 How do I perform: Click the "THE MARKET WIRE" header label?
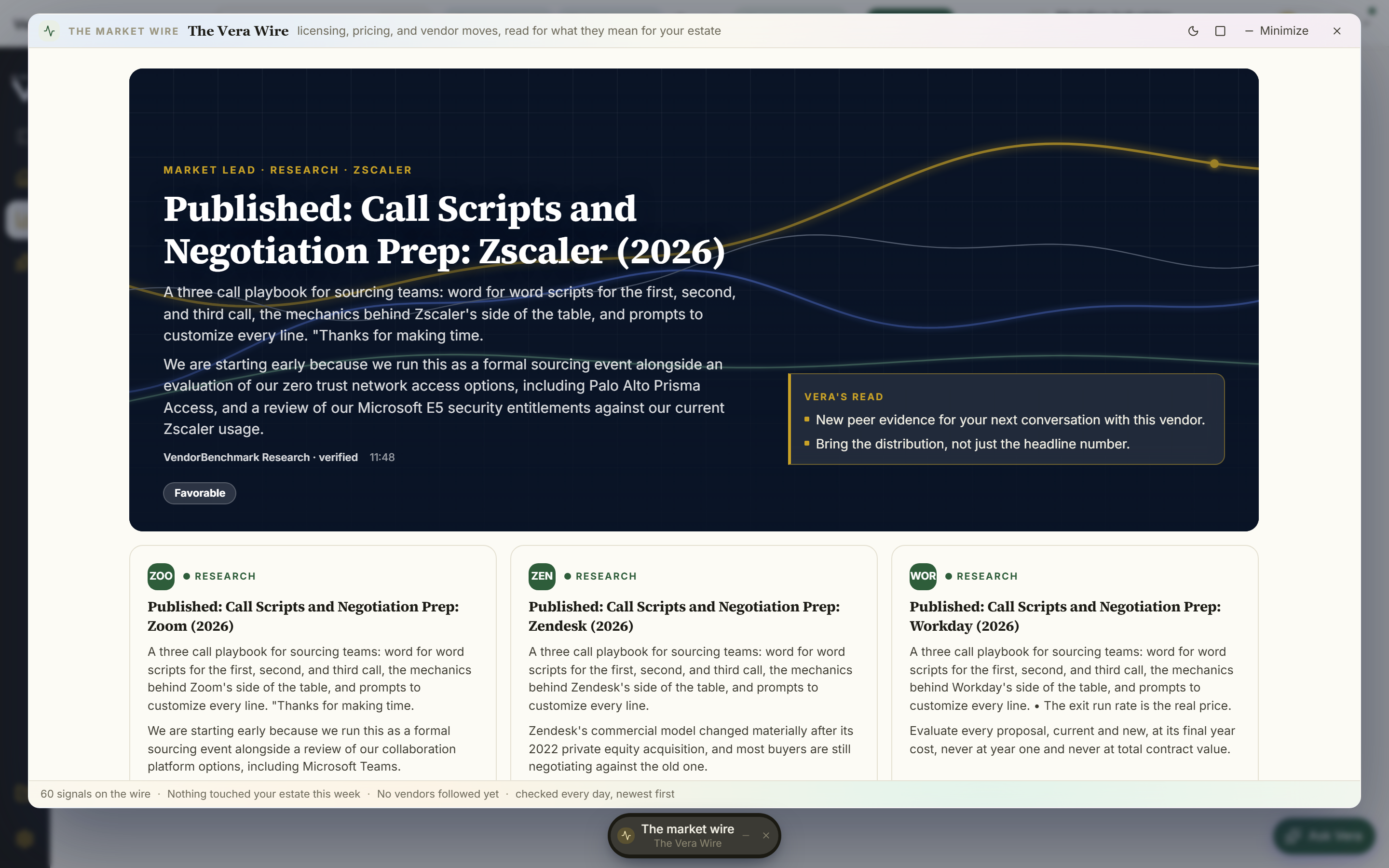point(123,31)
